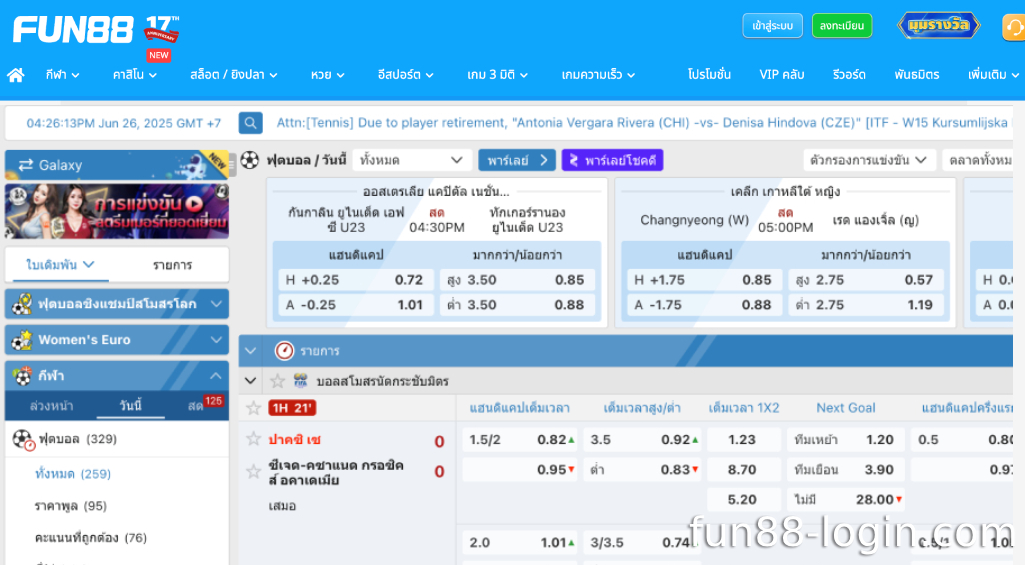
Task: Switch to the วันนี้ tab
Action: [x=130, y=405]
